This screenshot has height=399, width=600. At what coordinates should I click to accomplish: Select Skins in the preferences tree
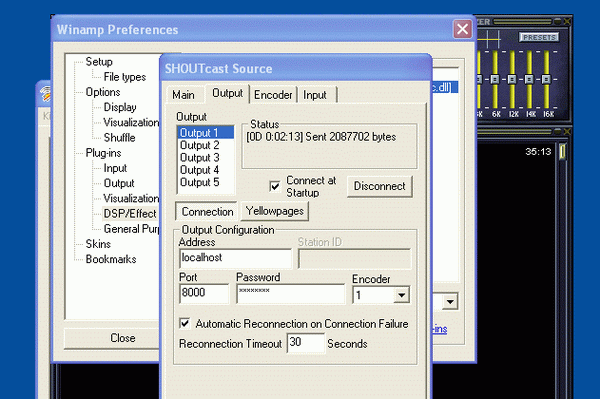[98, 244]
